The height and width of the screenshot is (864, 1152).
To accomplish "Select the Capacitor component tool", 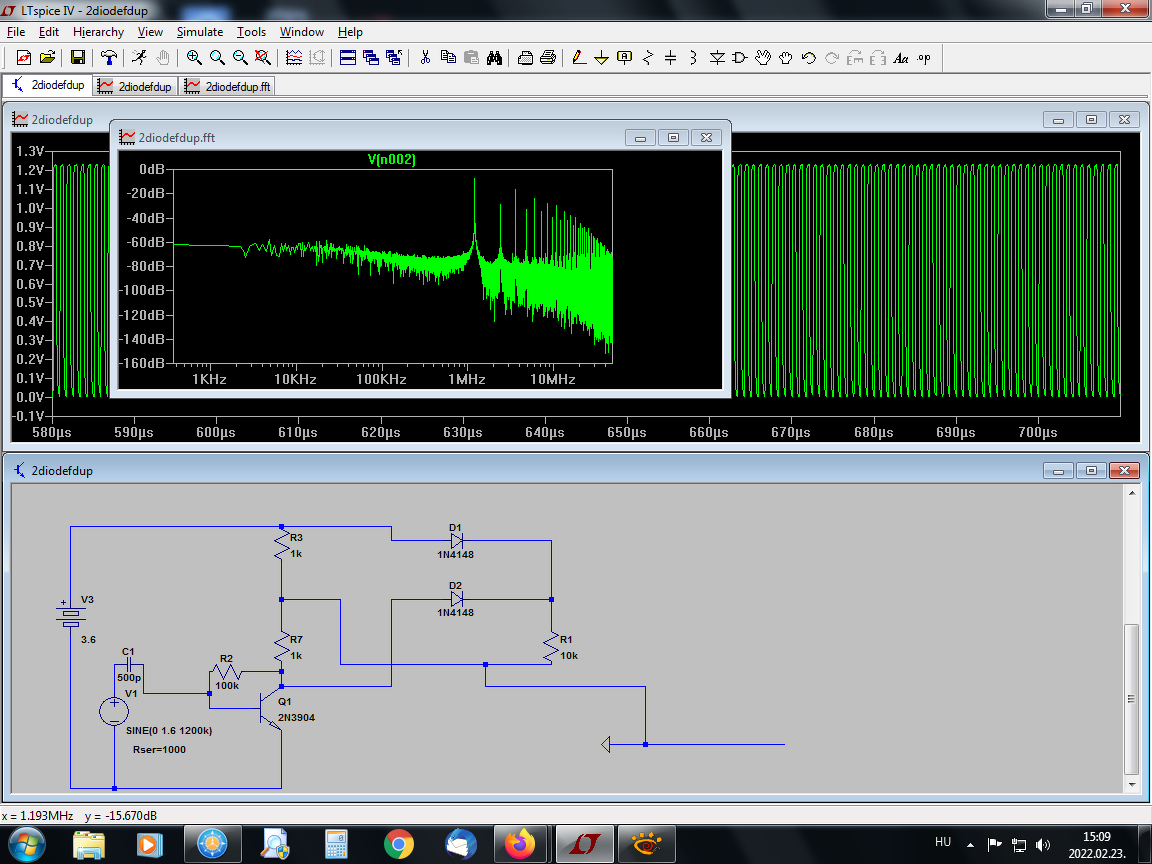I will pyautogui.click(x=670, y=58).
